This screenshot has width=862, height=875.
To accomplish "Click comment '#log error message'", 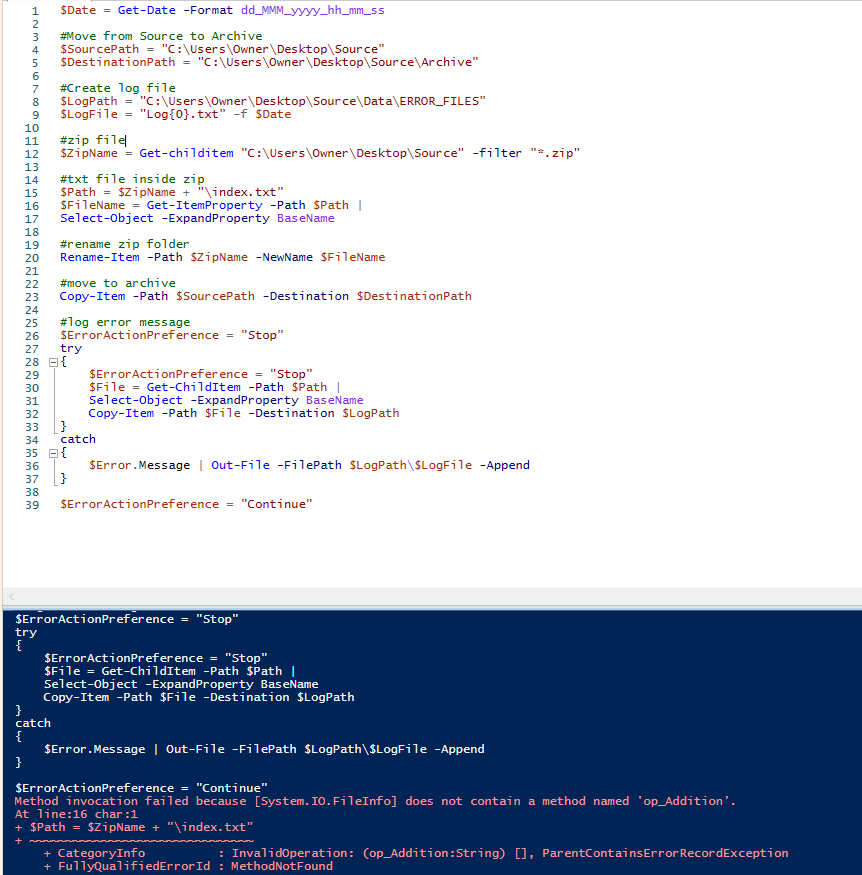I will click(125, 322).
